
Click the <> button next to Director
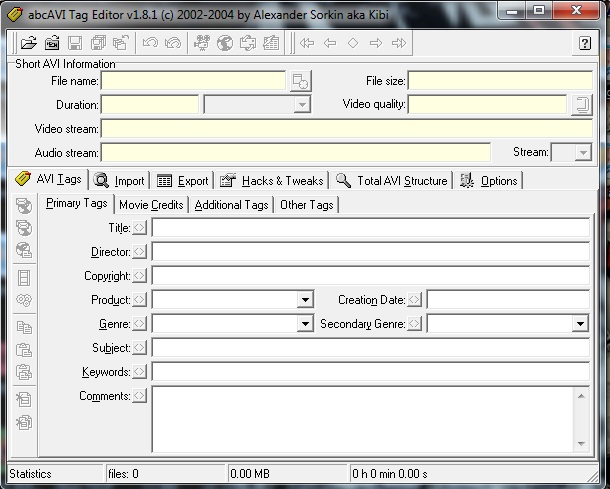139,252
